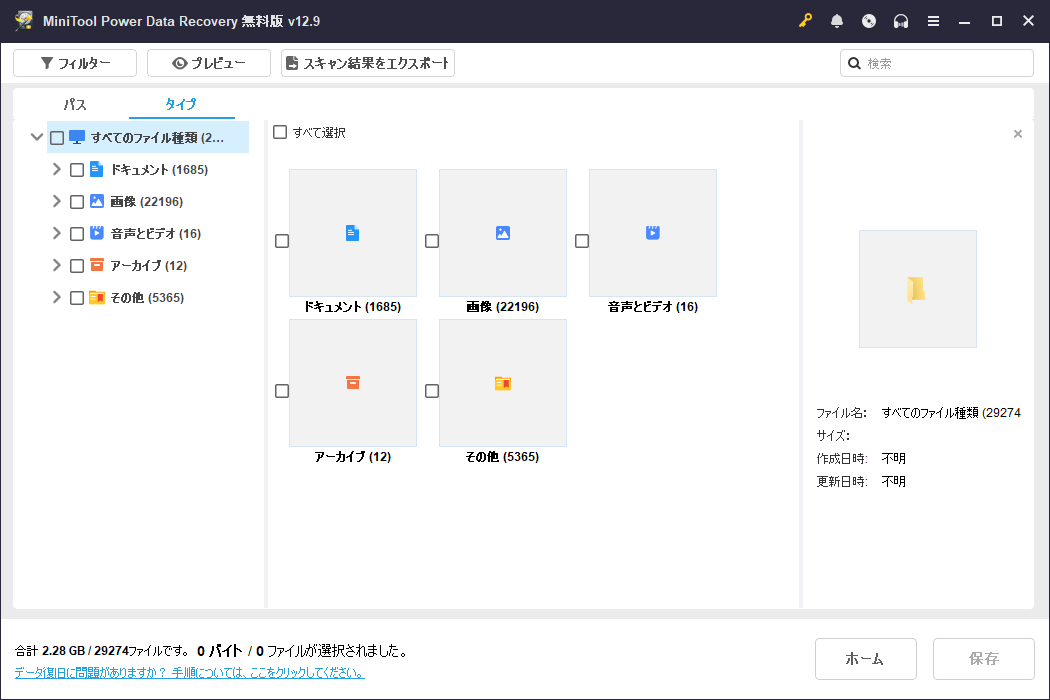Check the box beside the 音声とビデオ tile
Screen dimensions: 1050x700
[582, 240]
